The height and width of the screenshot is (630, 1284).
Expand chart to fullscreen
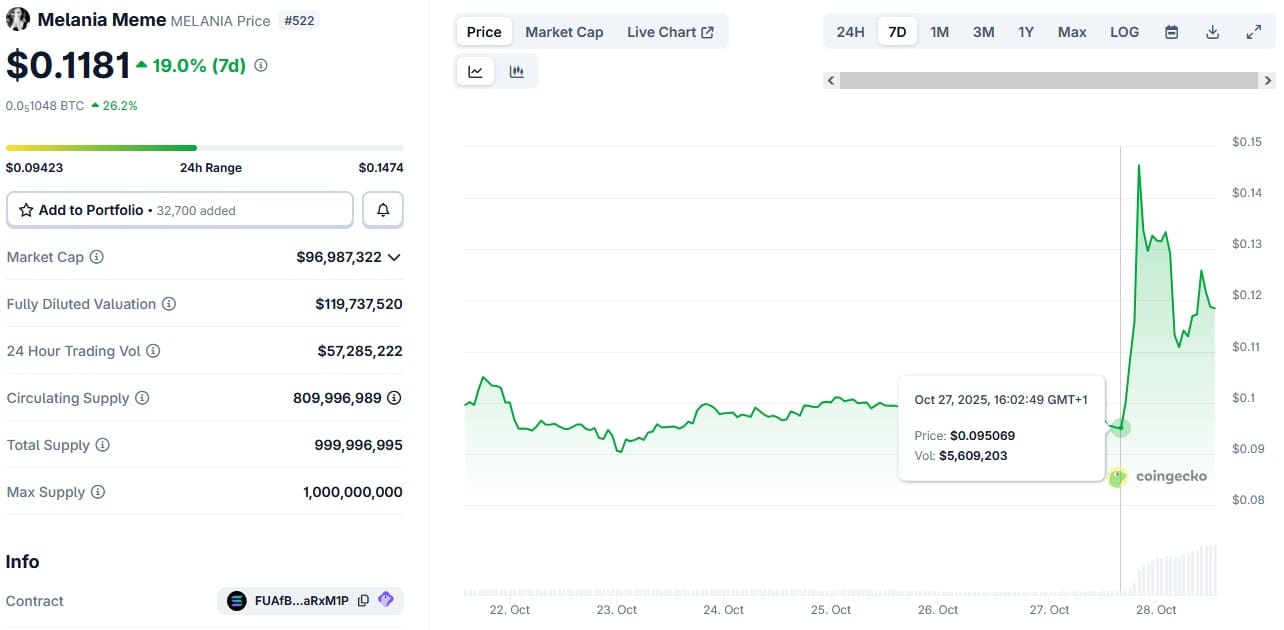coord(1253,32)
